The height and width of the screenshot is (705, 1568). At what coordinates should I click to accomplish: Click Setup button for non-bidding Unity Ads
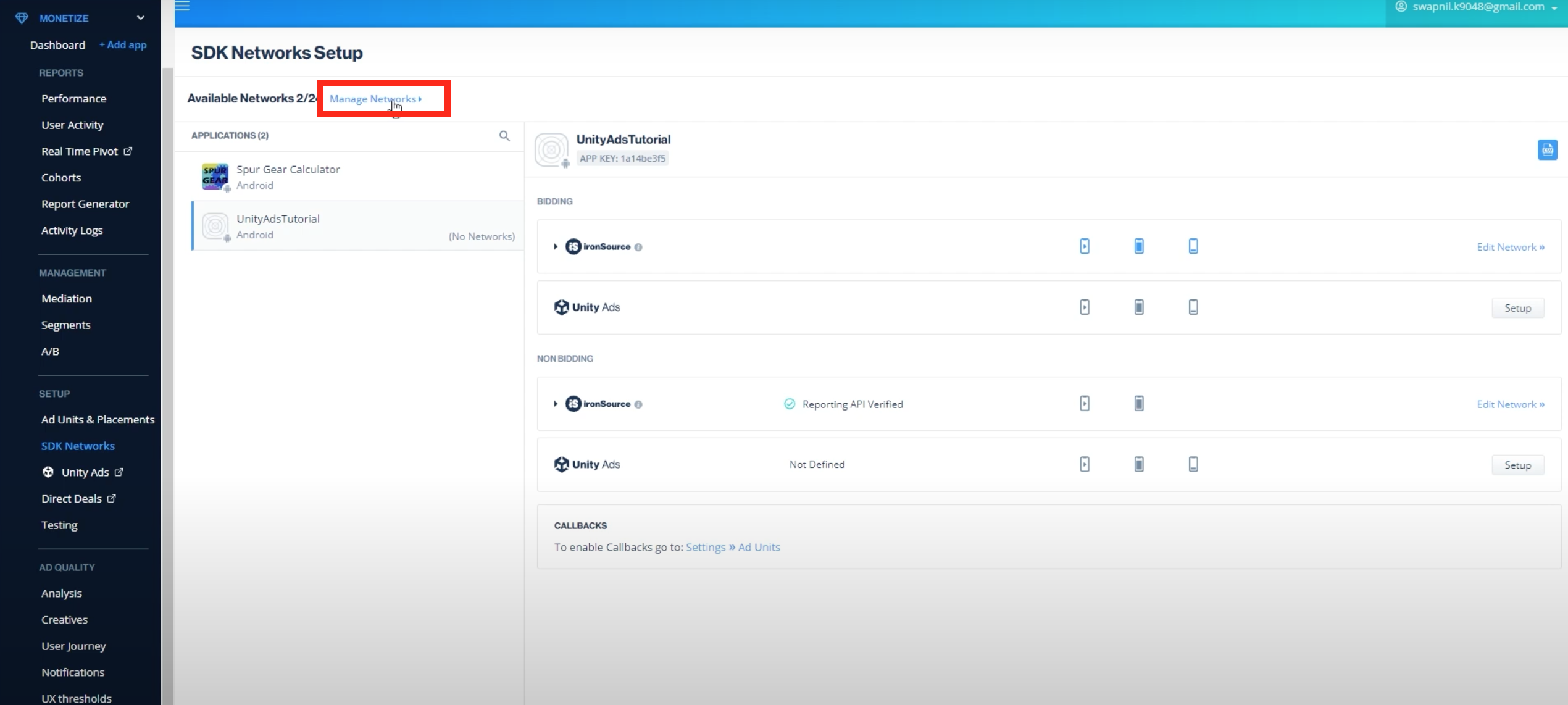click(x=1517, y=465)
